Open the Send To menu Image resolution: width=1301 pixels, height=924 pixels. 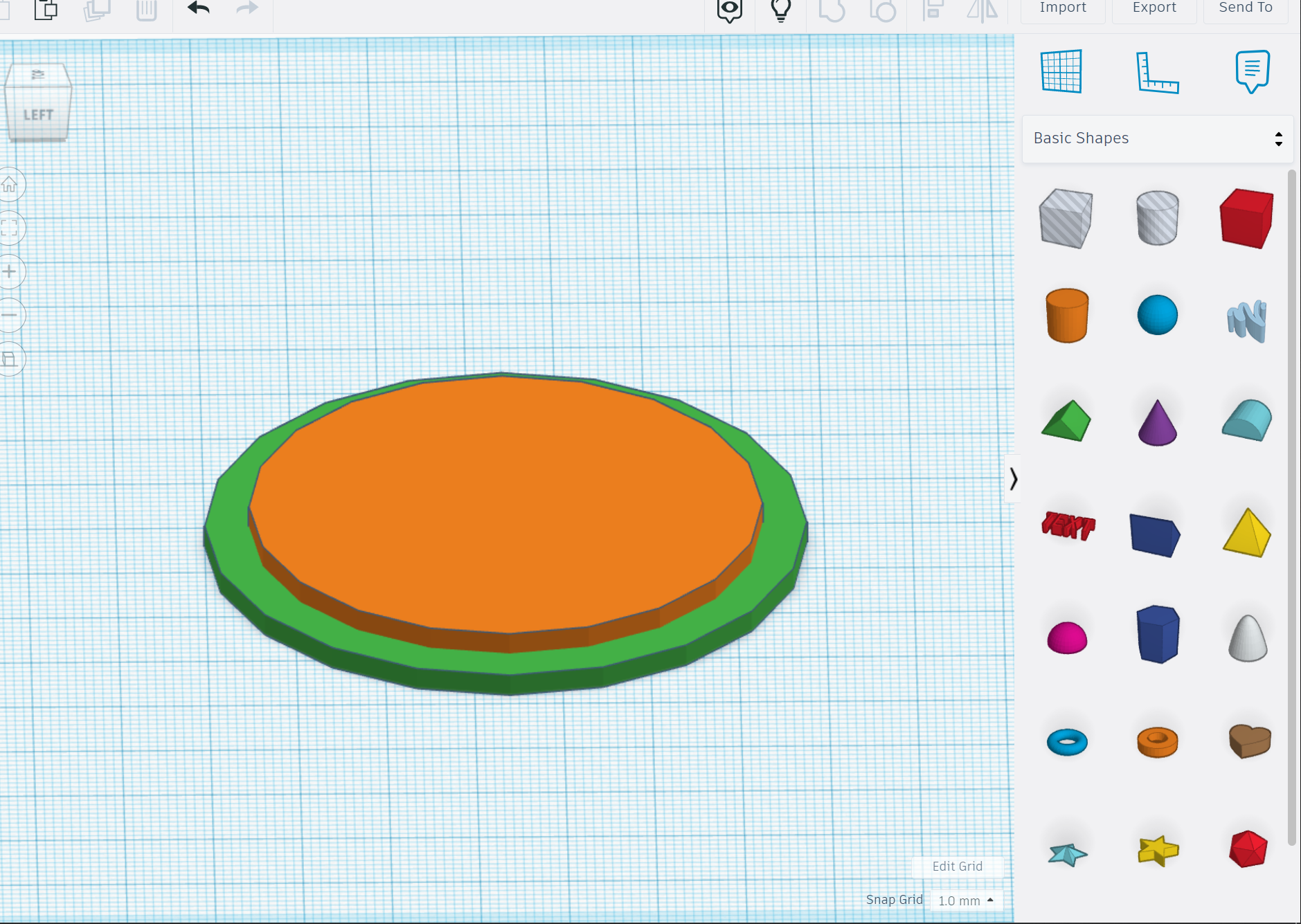(x=1244, y=7)
